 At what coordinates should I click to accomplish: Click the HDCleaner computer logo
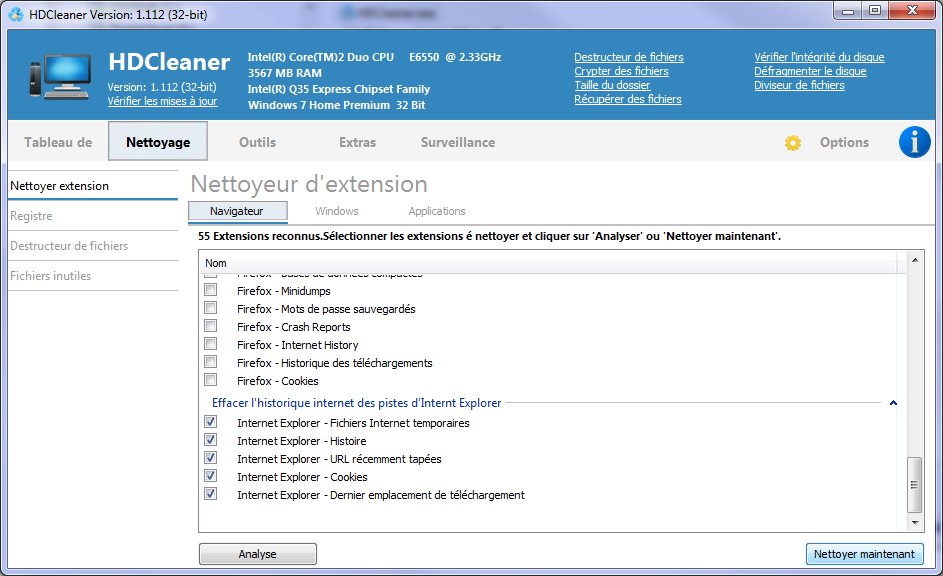(x=60, y=77)
